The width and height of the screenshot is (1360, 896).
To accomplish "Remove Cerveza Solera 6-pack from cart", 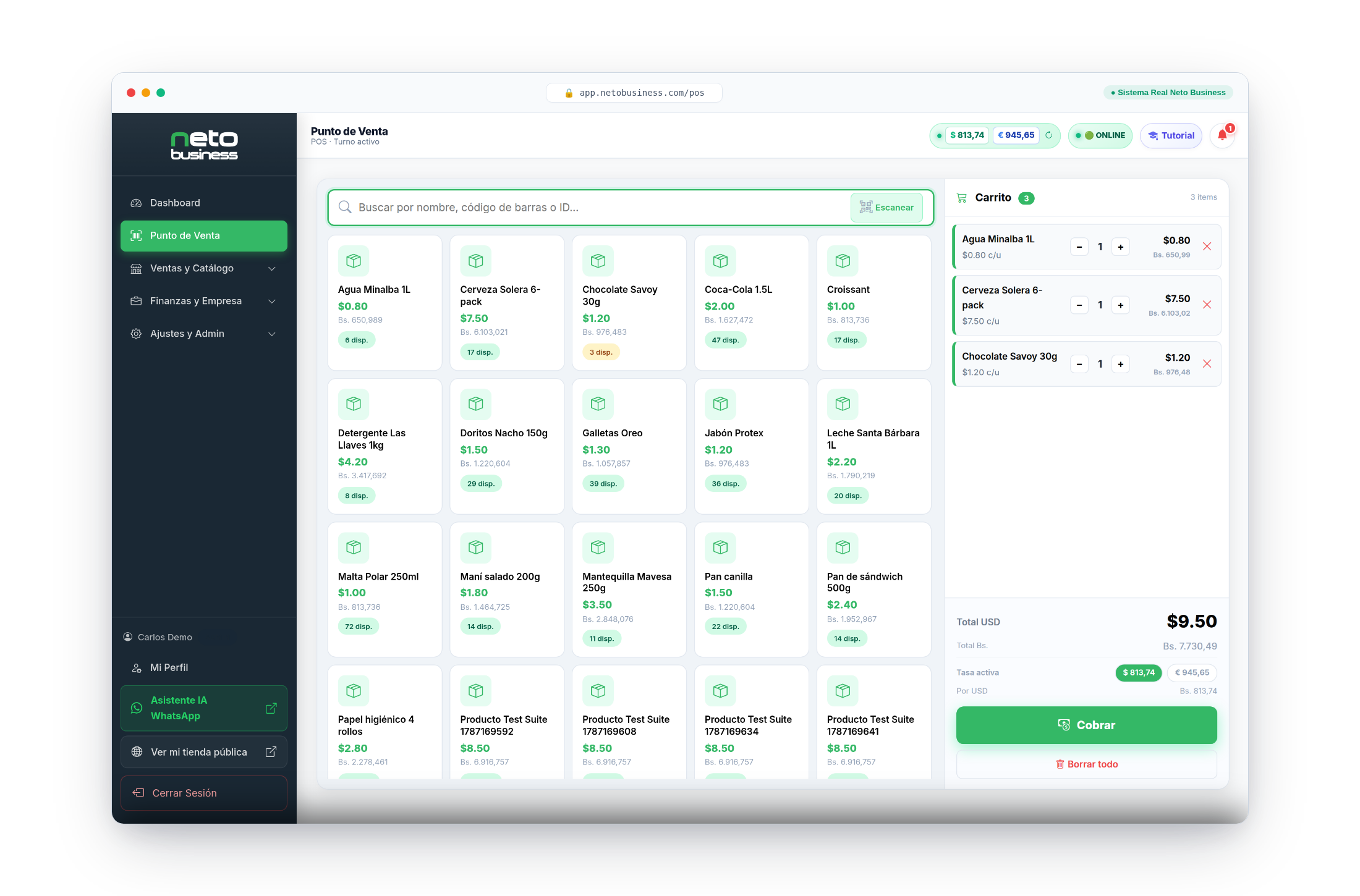I will [x=1207, y=305].
